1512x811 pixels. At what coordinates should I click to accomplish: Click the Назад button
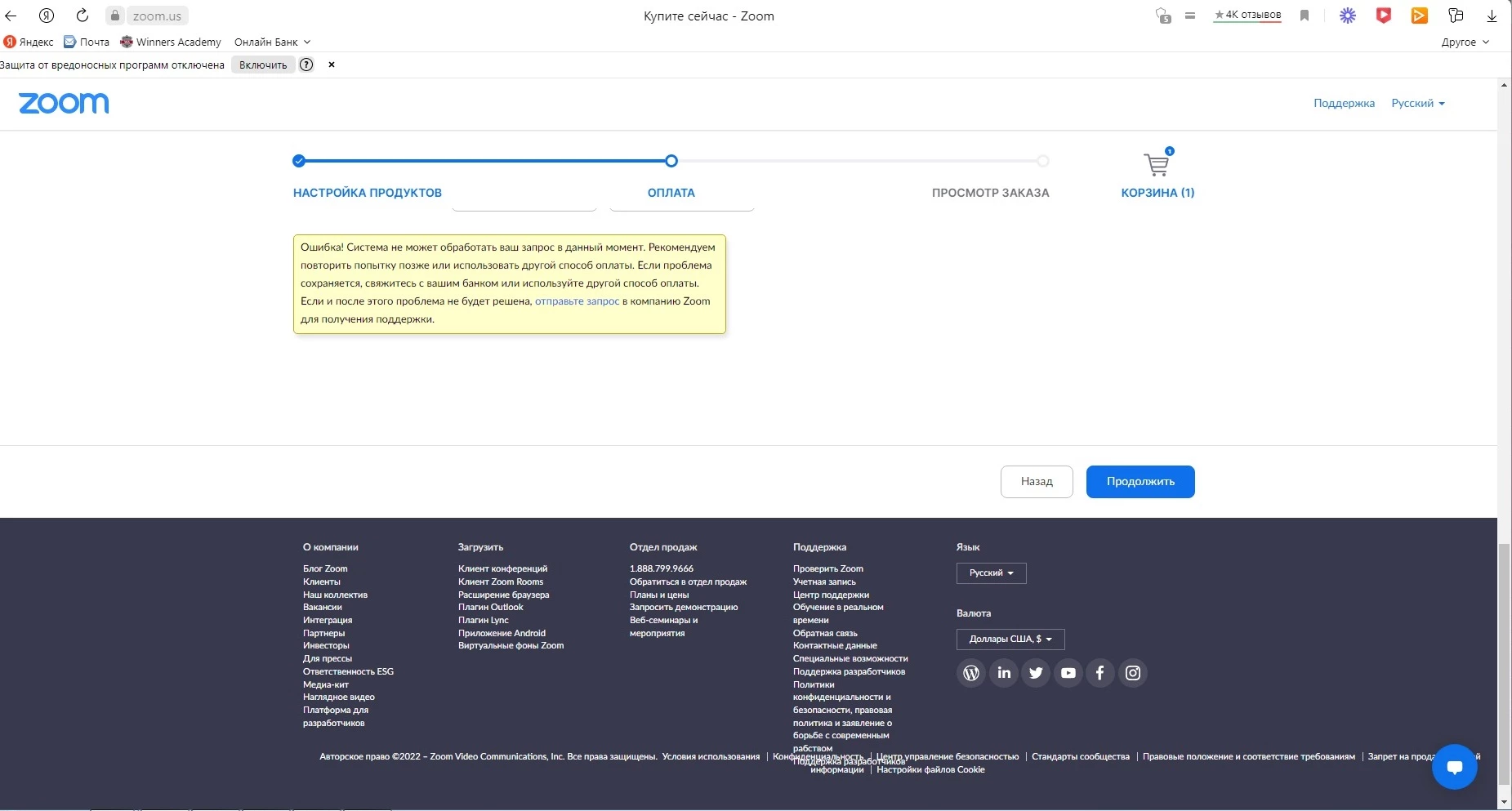tap(1037, 482)
